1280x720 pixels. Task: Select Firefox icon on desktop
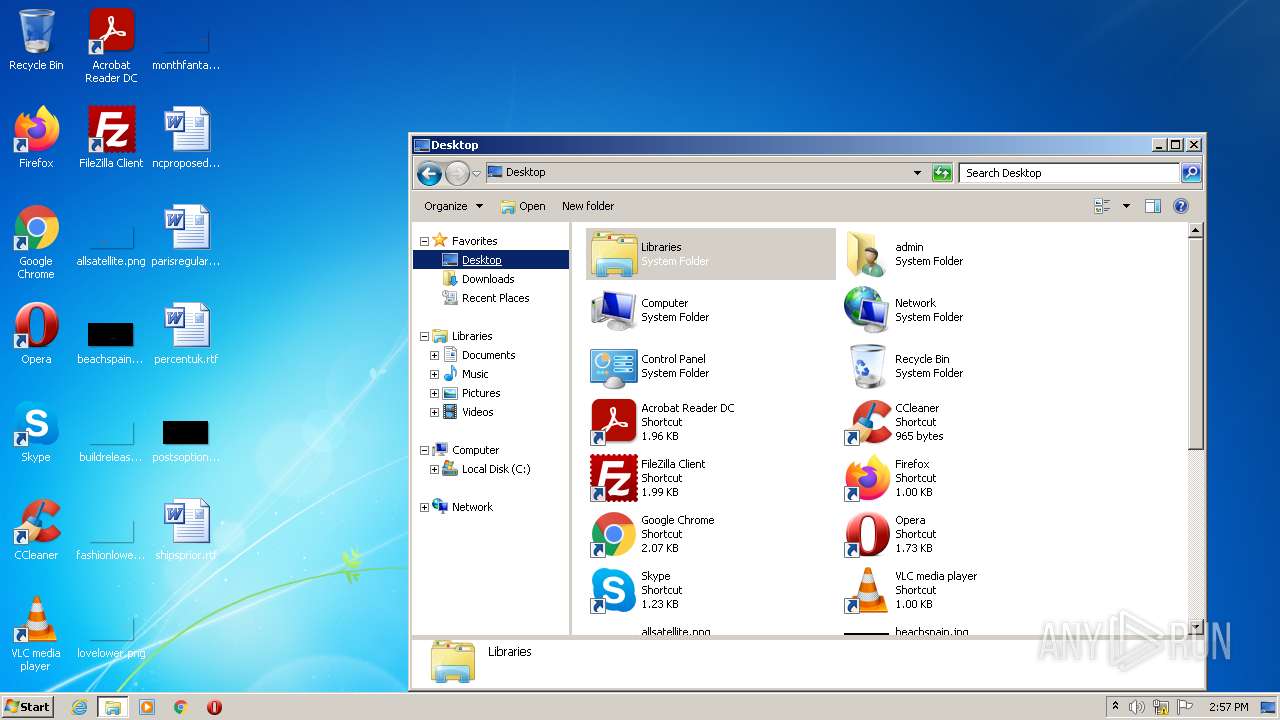pyautogui.click(x=36, y=138)
